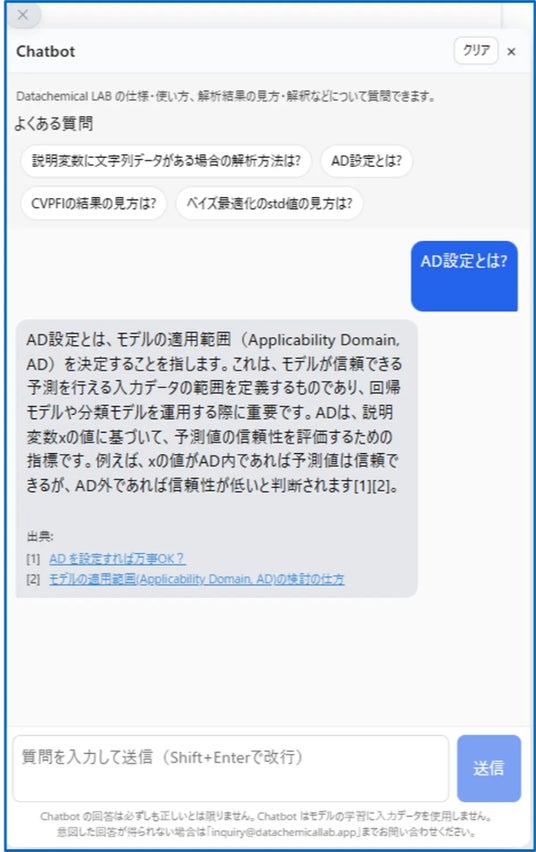
Task: Click the 出典: label in the answer
Action: point(40,537)
